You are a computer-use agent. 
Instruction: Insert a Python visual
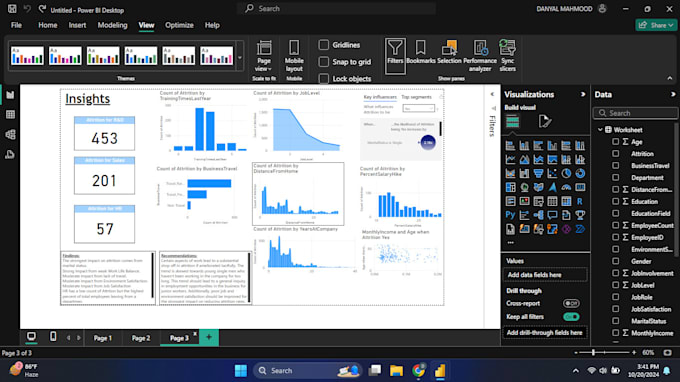(x=510, y=215)
